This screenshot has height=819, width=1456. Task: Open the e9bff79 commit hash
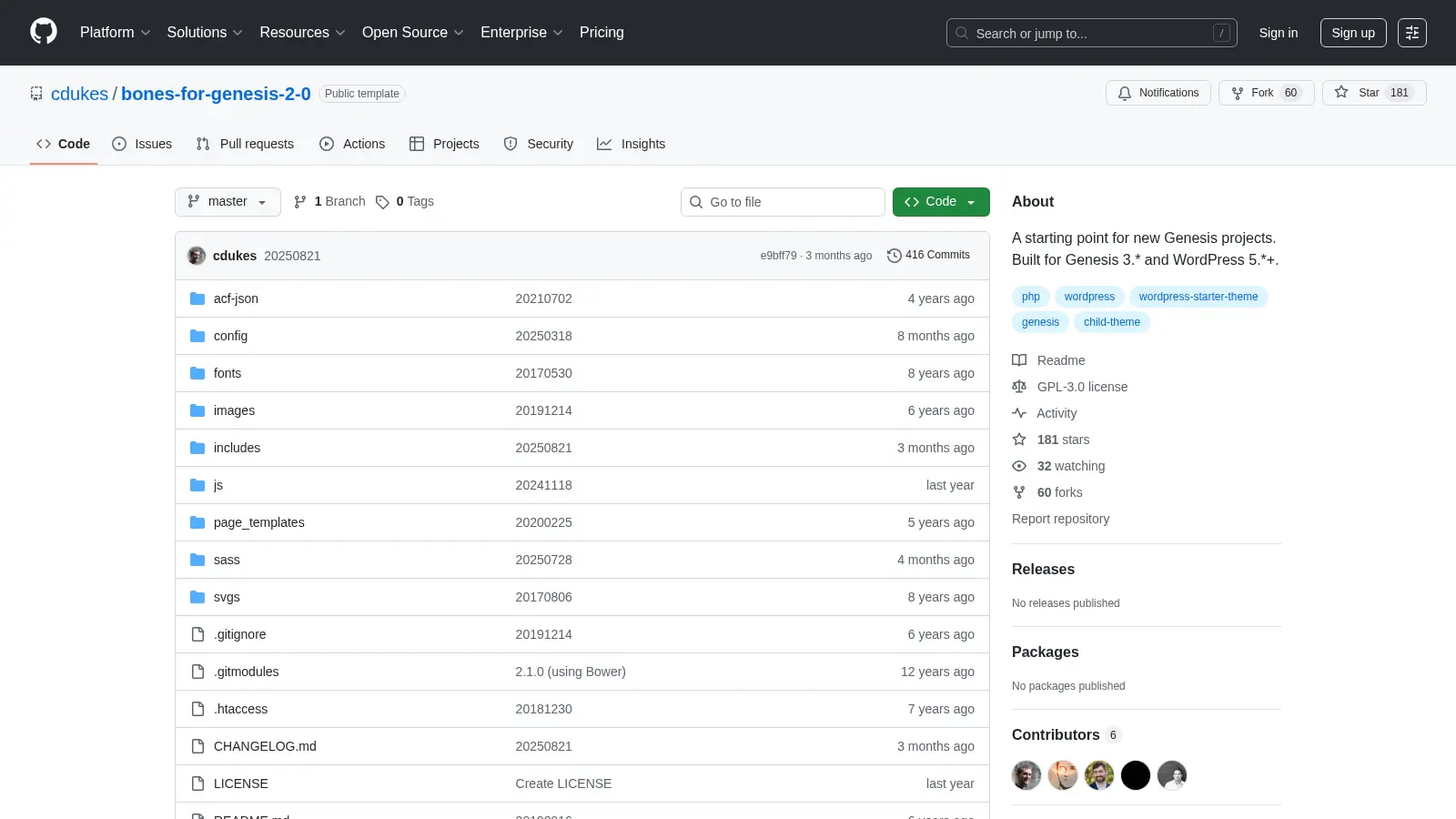pyautogui.click(x=778, y=256)
